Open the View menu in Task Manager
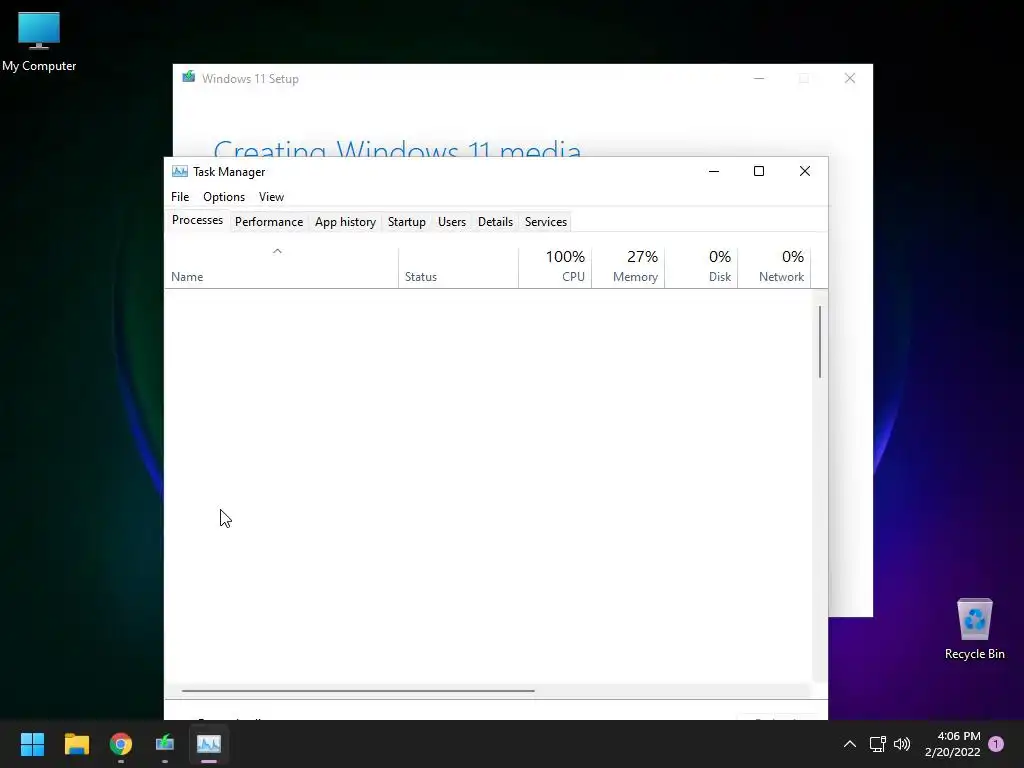This screenshot has width=1024, height=768. (x=271, y=197)
